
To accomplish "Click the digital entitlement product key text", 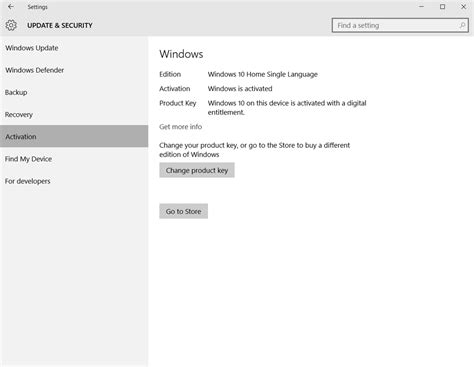I will pyautogui.click(x=287, y=108).
